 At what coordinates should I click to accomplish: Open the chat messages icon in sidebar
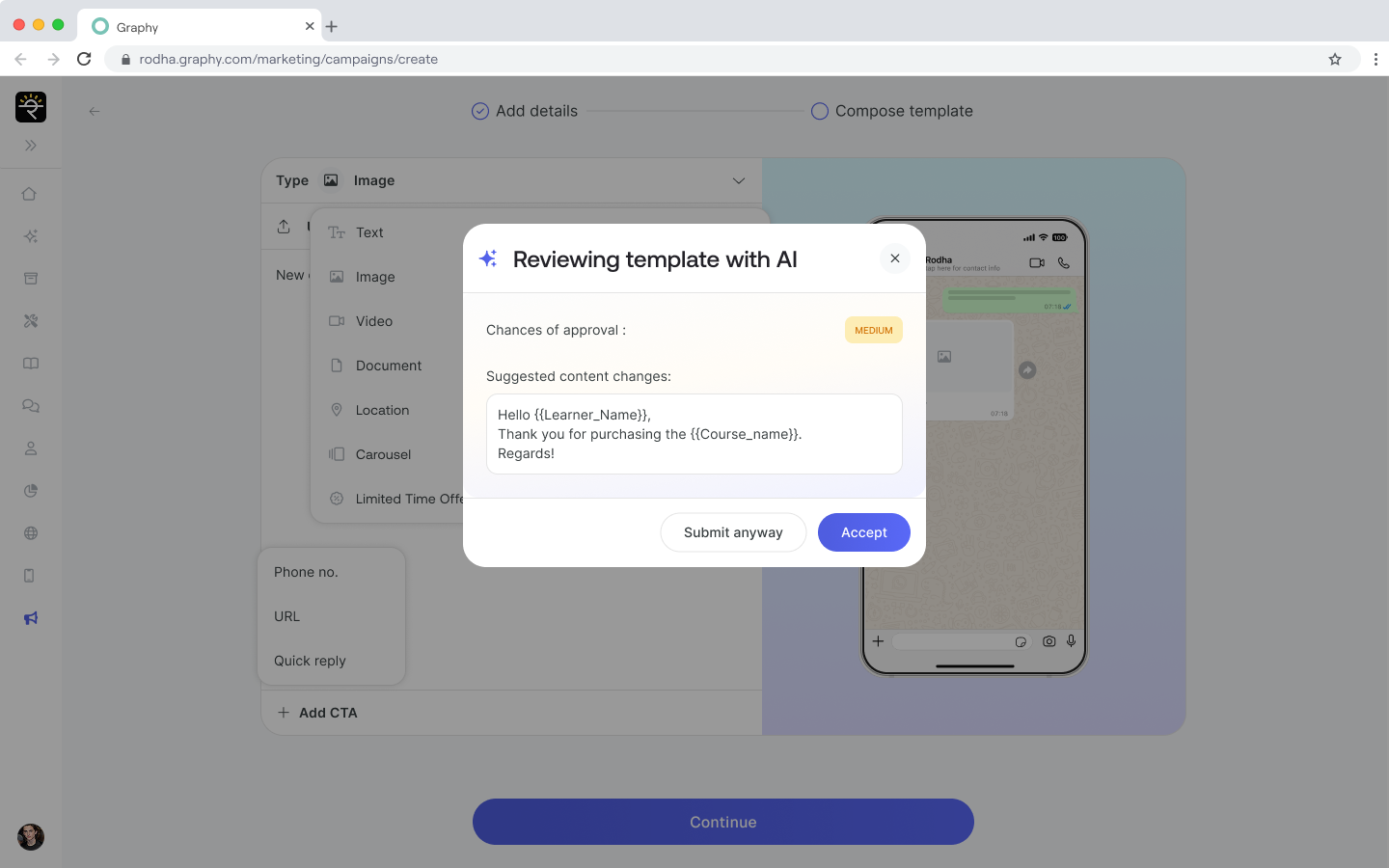point(31,406)
